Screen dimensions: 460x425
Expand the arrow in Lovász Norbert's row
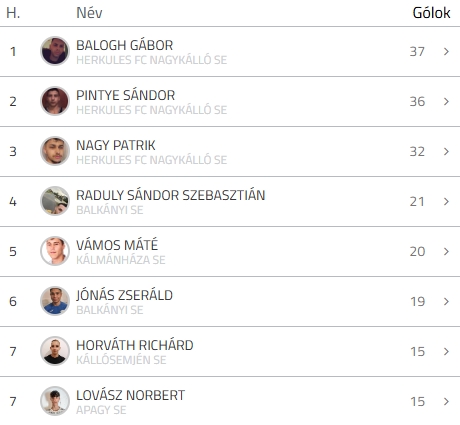pos(446,401)
